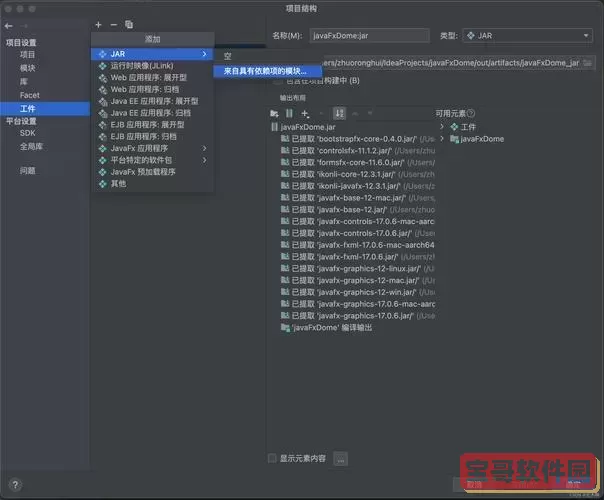
Task: Open Facet in the sidebar
Action: point(30,95)
